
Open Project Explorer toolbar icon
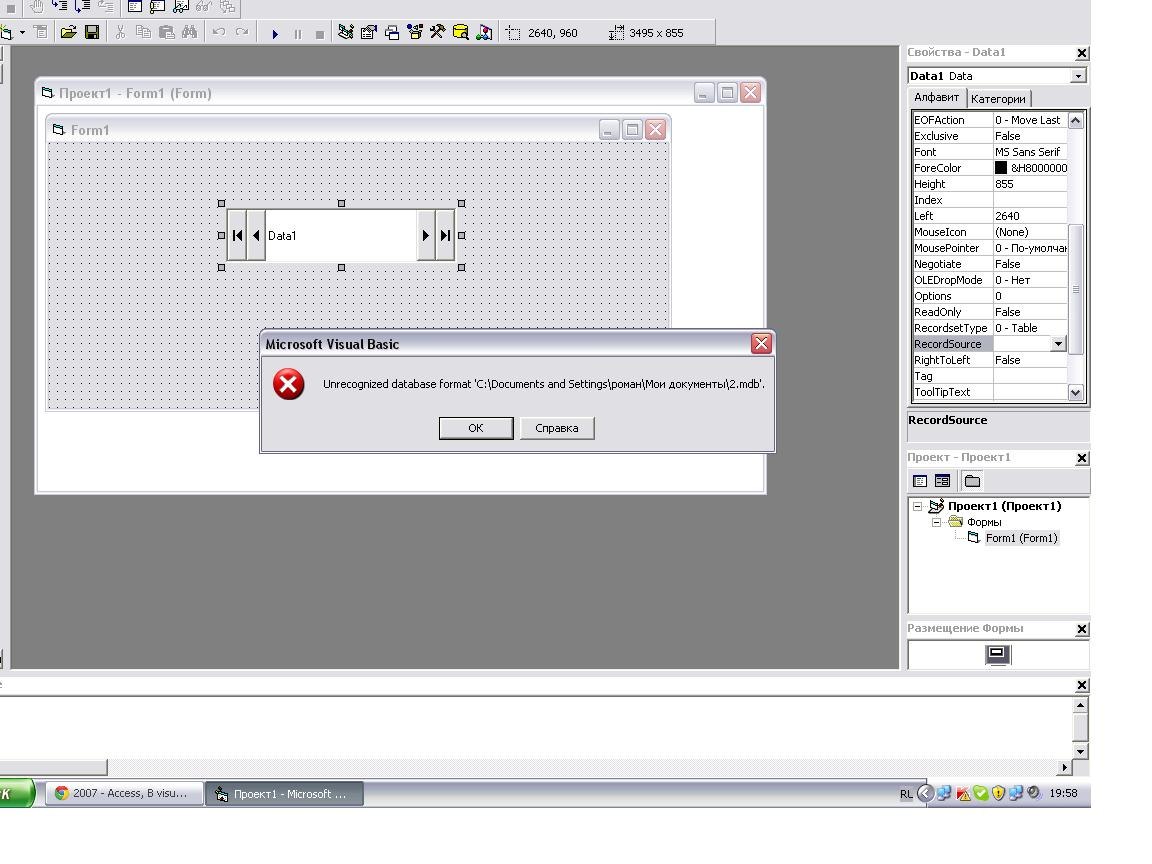pyautogui.click(x=346, y=32)
